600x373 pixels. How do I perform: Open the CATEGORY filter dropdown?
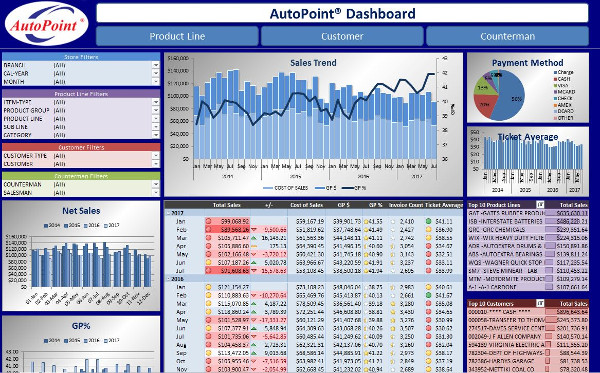coord(155,135)
